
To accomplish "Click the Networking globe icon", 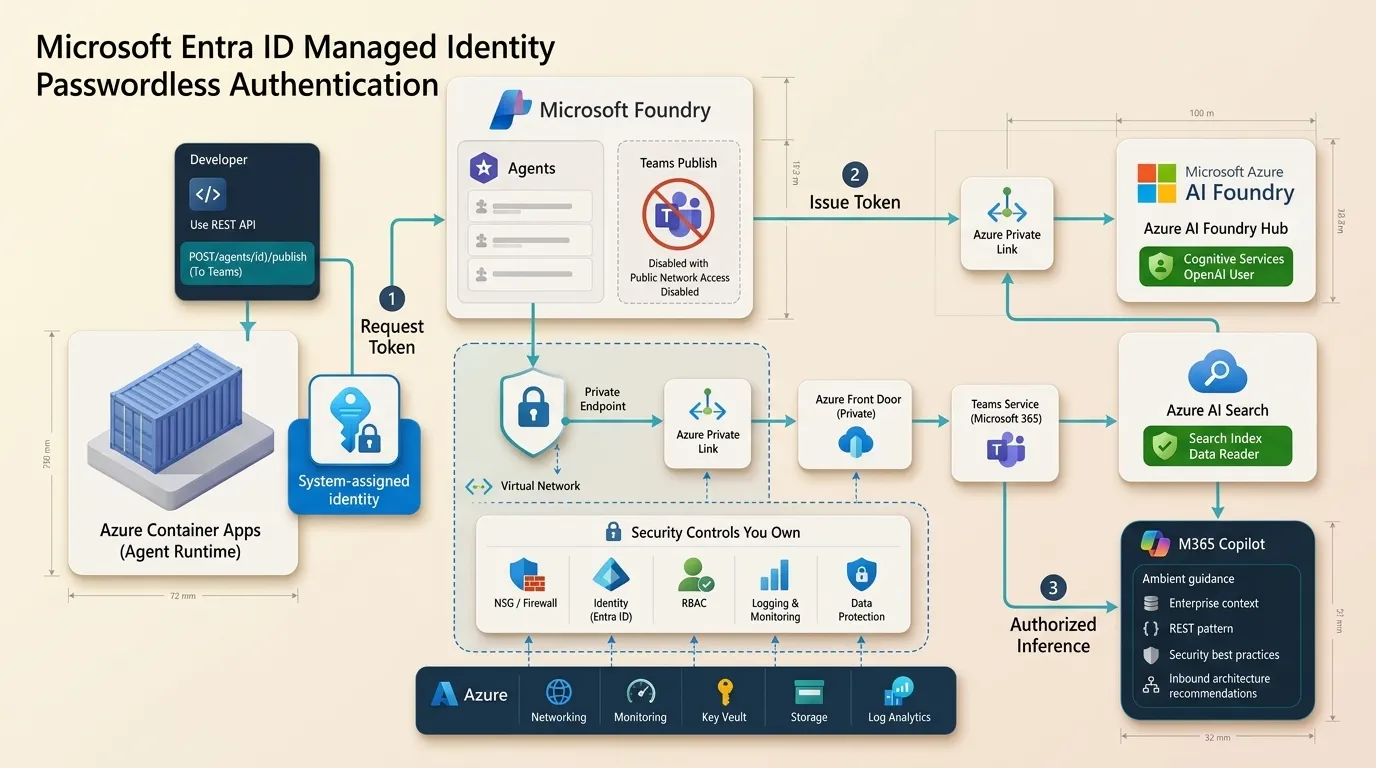I will click(558, 692).
